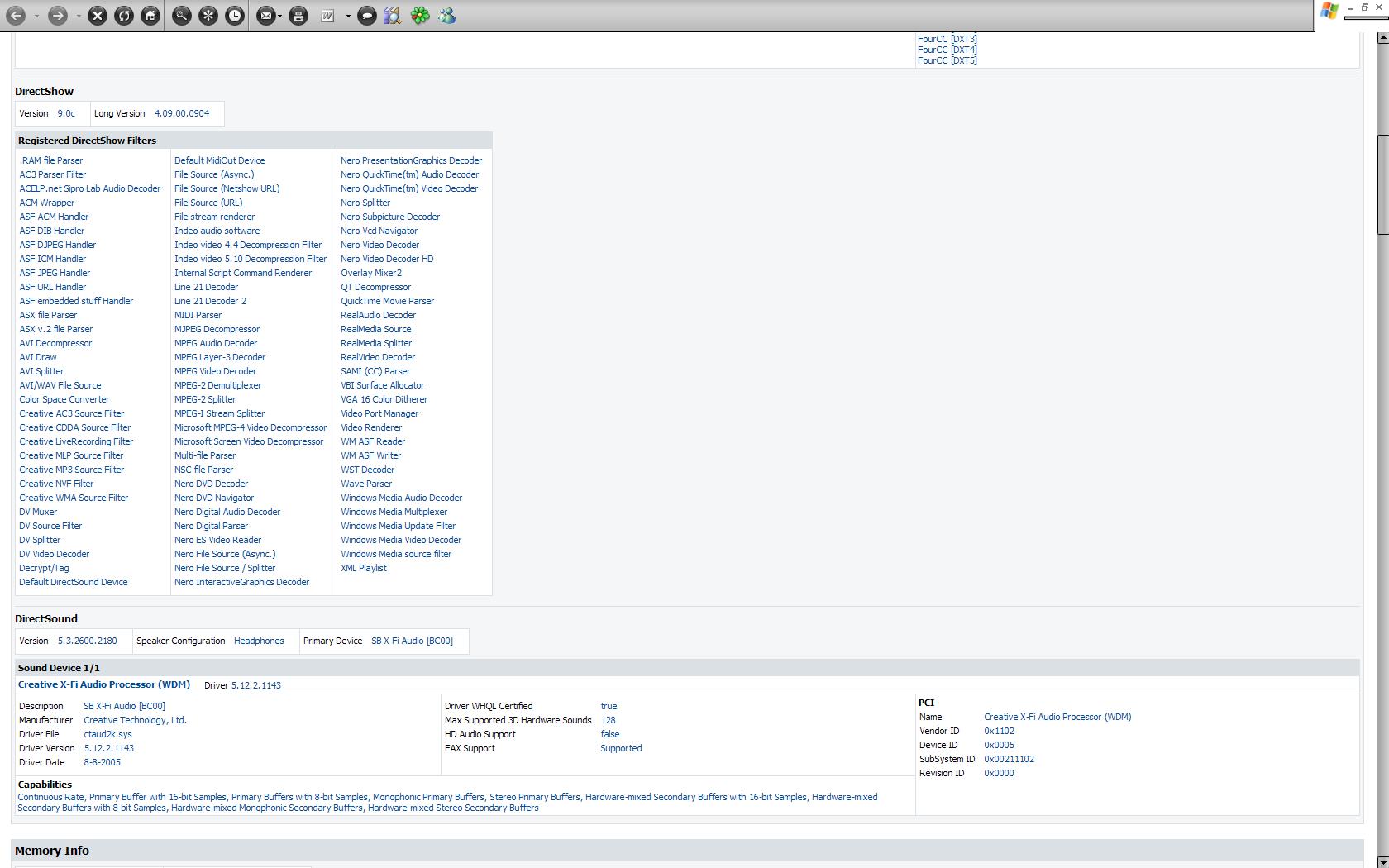Viewport: 1389px width, 868px height.
Task: Click Indeo video 5.10 Decompression Filter
Action: pos(251,259)
